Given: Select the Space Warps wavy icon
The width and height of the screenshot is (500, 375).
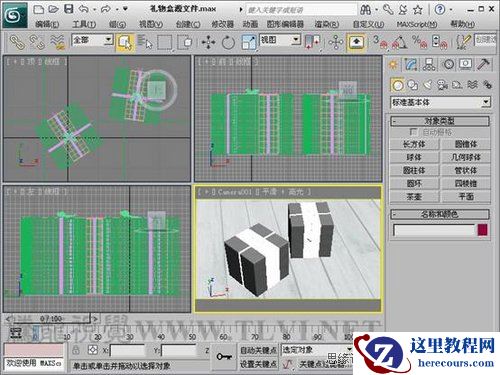Looking at the screenshot, I should click(472, 85).
